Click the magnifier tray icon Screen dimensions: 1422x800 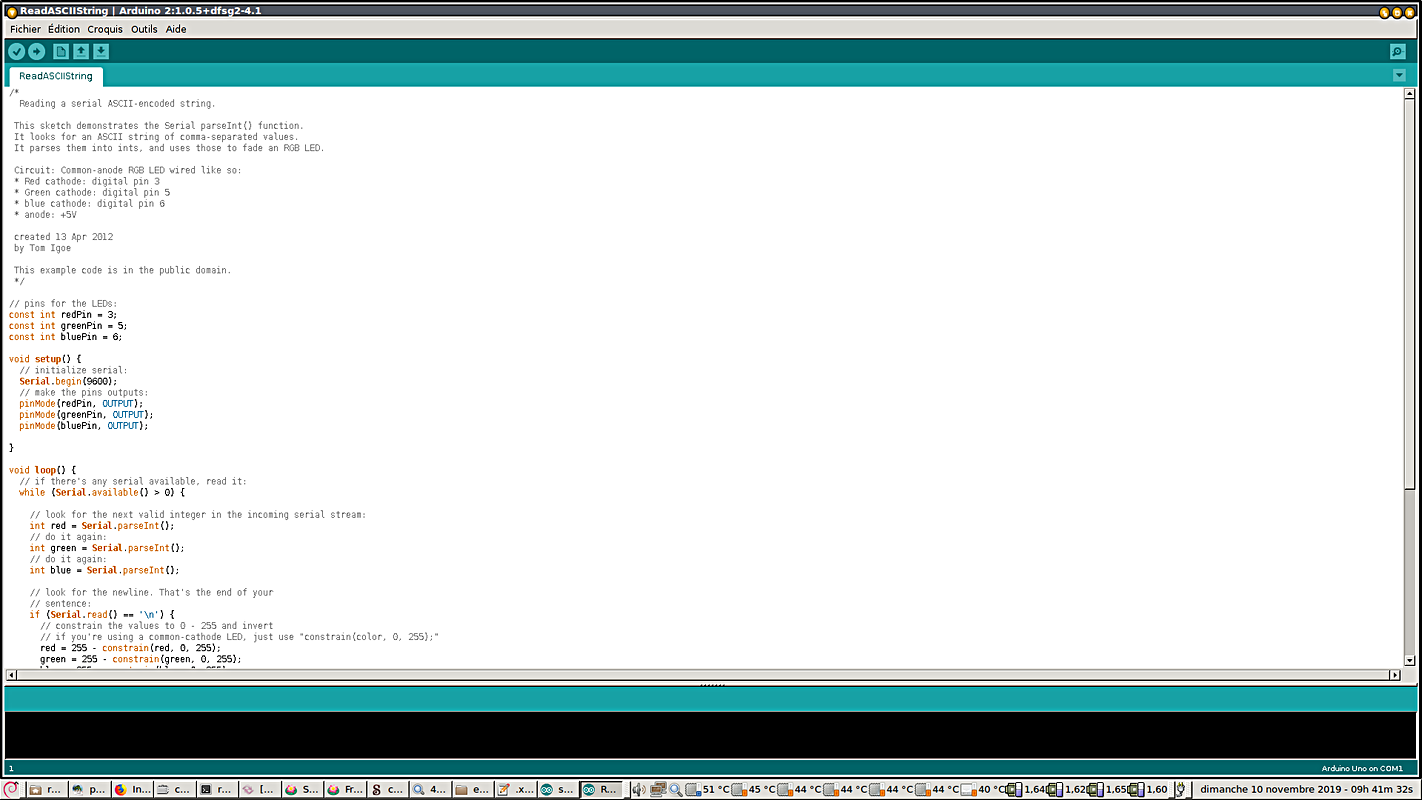(x=675, y=789)
